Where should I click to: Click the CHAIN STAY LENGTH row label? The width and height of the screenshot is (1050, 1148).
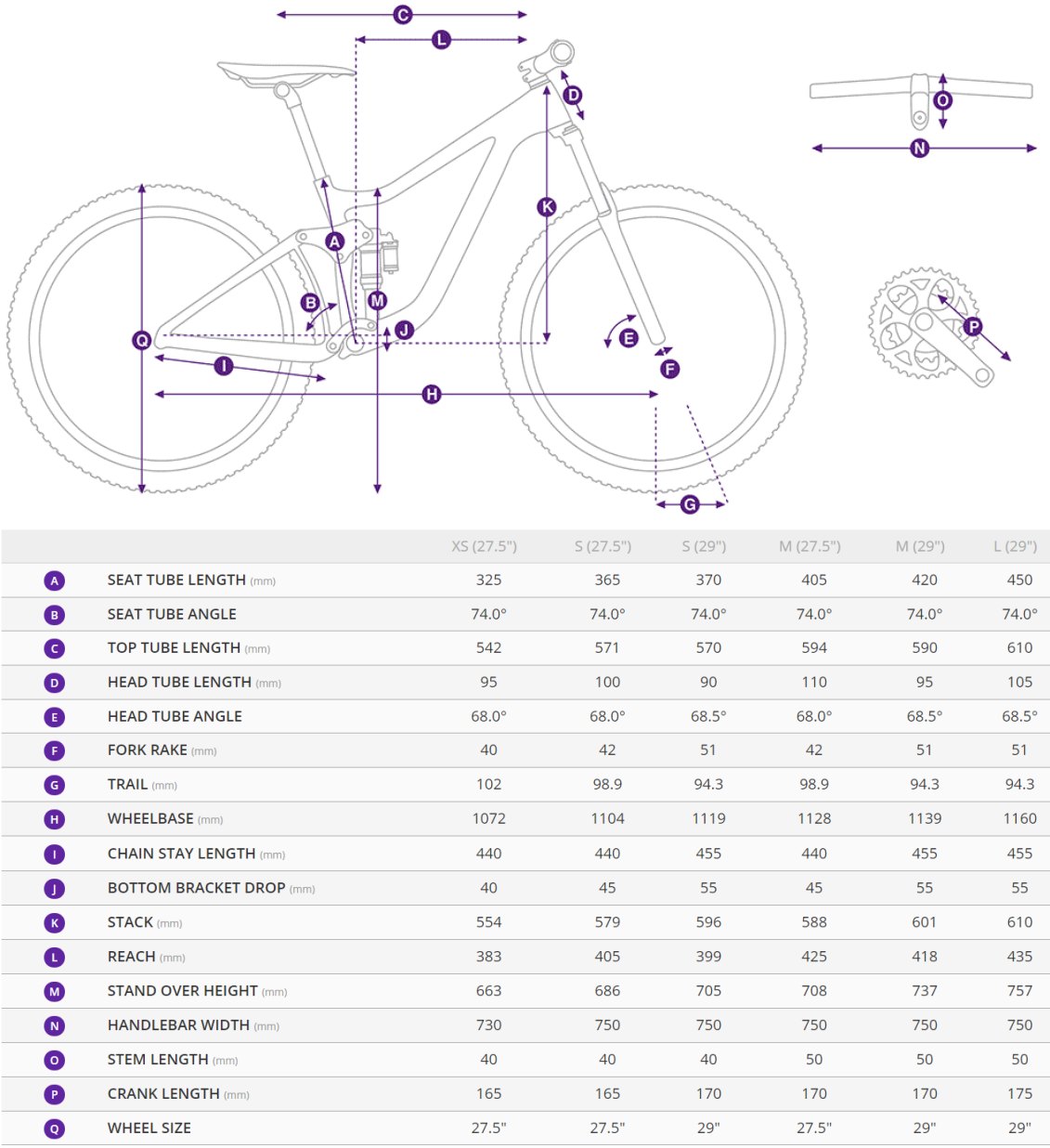coord(181,854)
